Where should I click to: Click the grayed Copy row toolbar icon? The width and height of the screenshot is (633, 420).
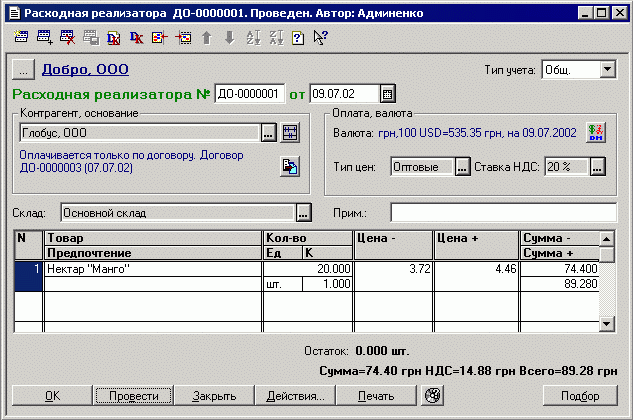91,38
